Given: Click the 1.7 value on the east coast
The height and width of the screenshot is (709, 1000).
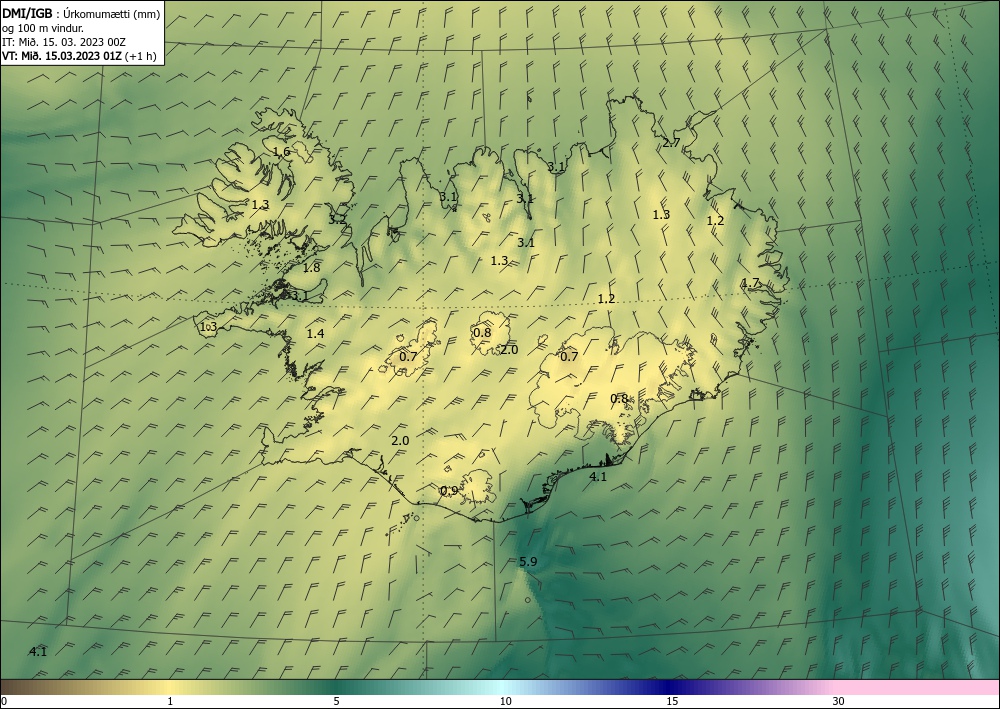Looking at the screenshot, I should (751, 283).
